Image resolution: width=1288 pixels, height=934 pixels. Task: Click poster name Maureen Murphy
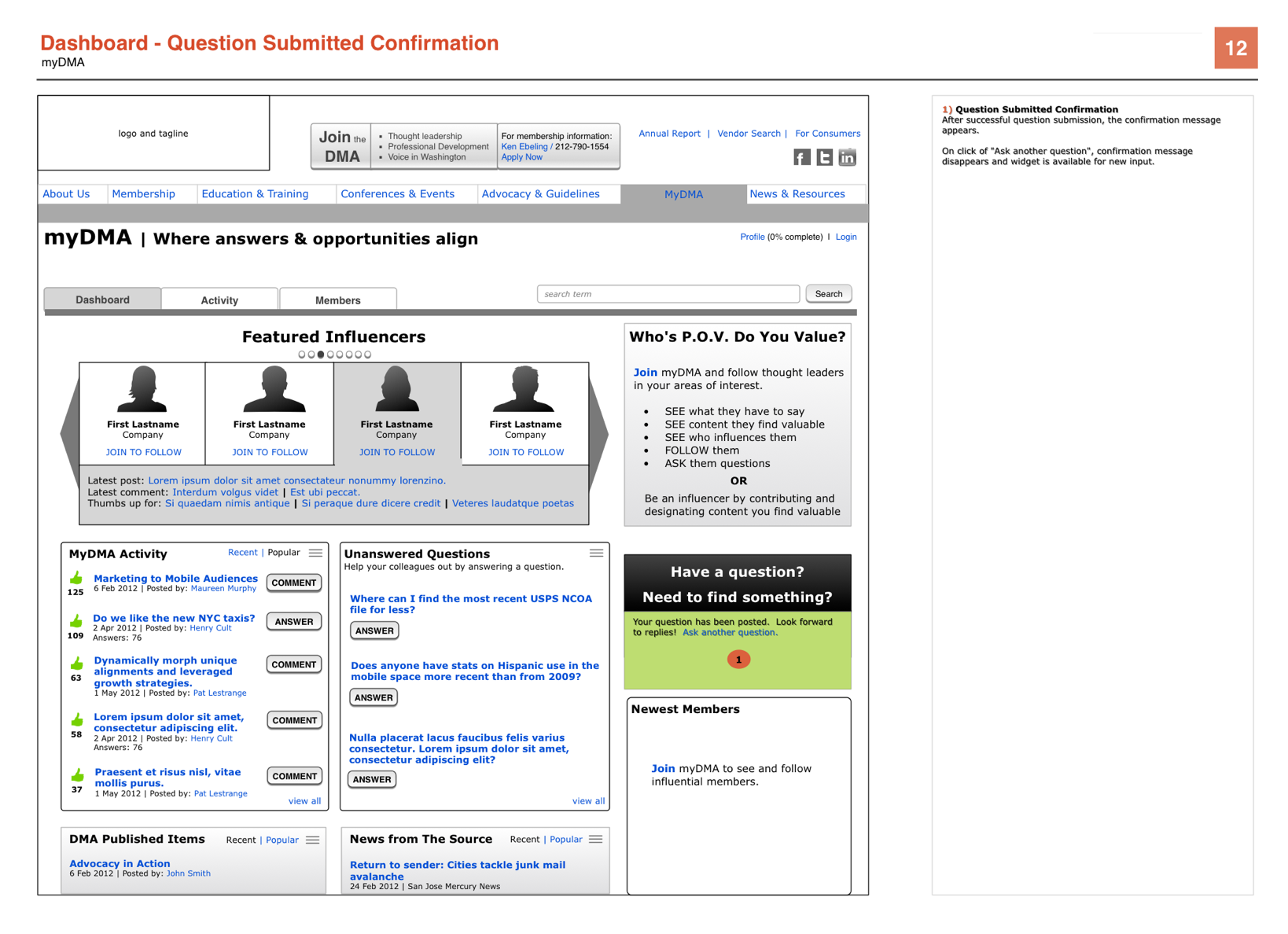(223, 588)
